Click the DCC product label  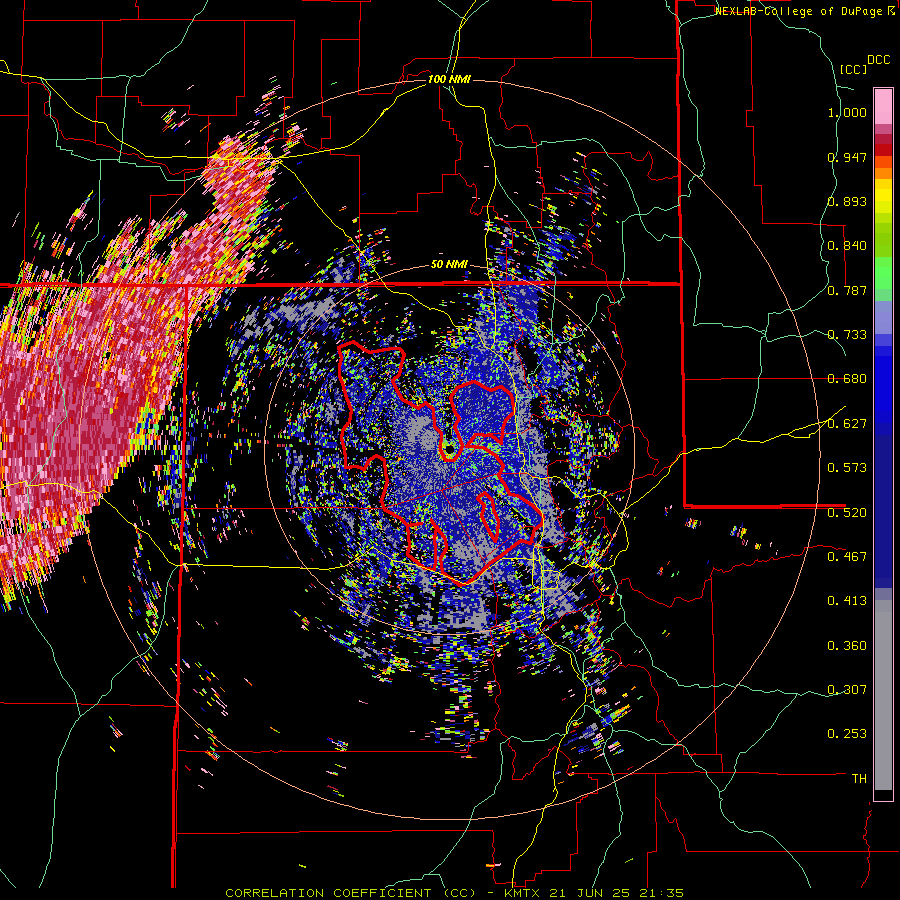click(878, 60)
